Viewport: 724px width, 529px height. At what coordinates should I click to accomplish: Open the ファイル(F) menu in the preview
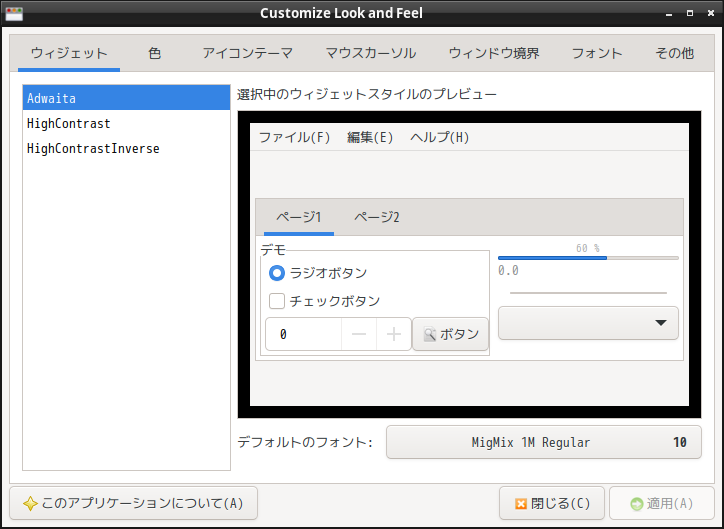294,138
